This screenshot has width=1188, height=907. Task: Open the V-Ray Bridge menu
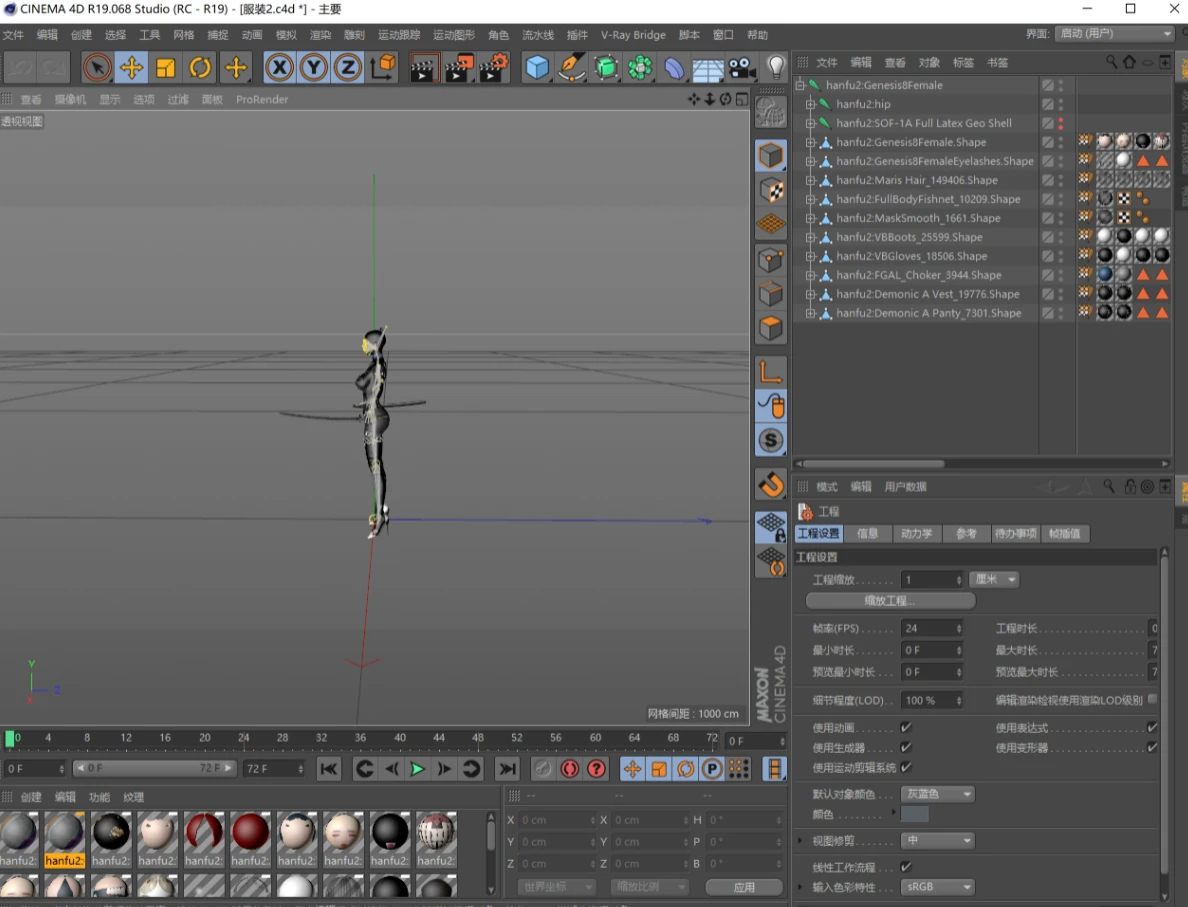tap(633, 35)
